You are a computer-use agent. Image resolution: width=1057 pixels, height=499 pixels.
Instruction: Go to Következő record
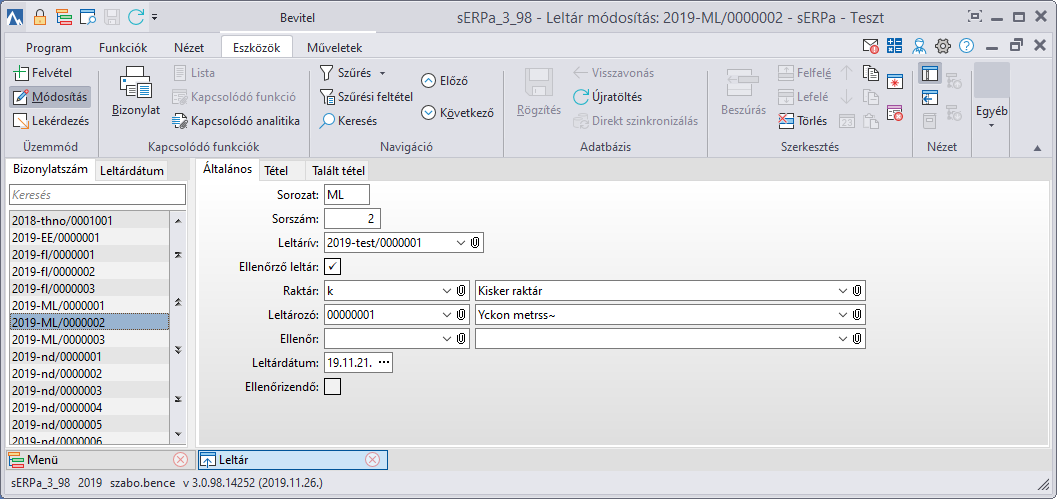(x=457, y=113)
